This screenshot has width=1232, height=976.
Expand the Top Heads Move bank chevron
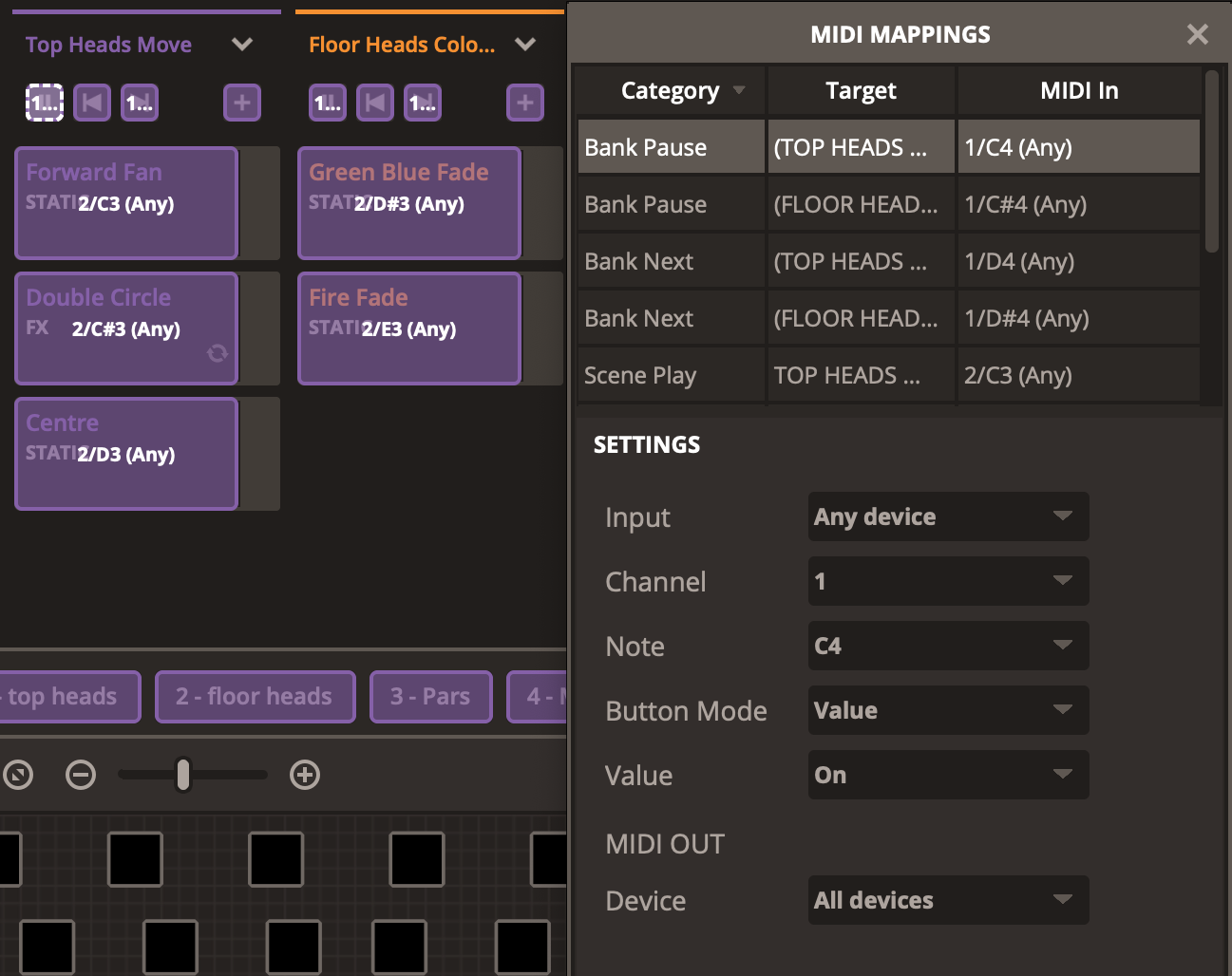coord(242,45)
